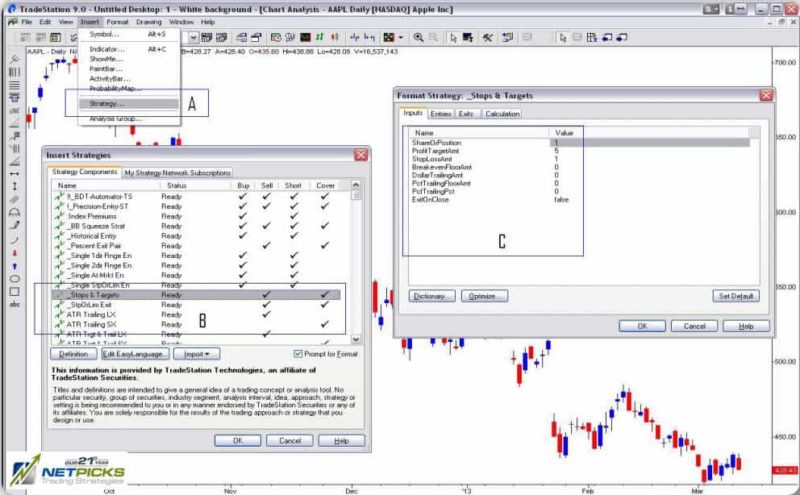800x495 pixels.
Task: Select the vertical line drawing tool
Action: pos(14,72)
